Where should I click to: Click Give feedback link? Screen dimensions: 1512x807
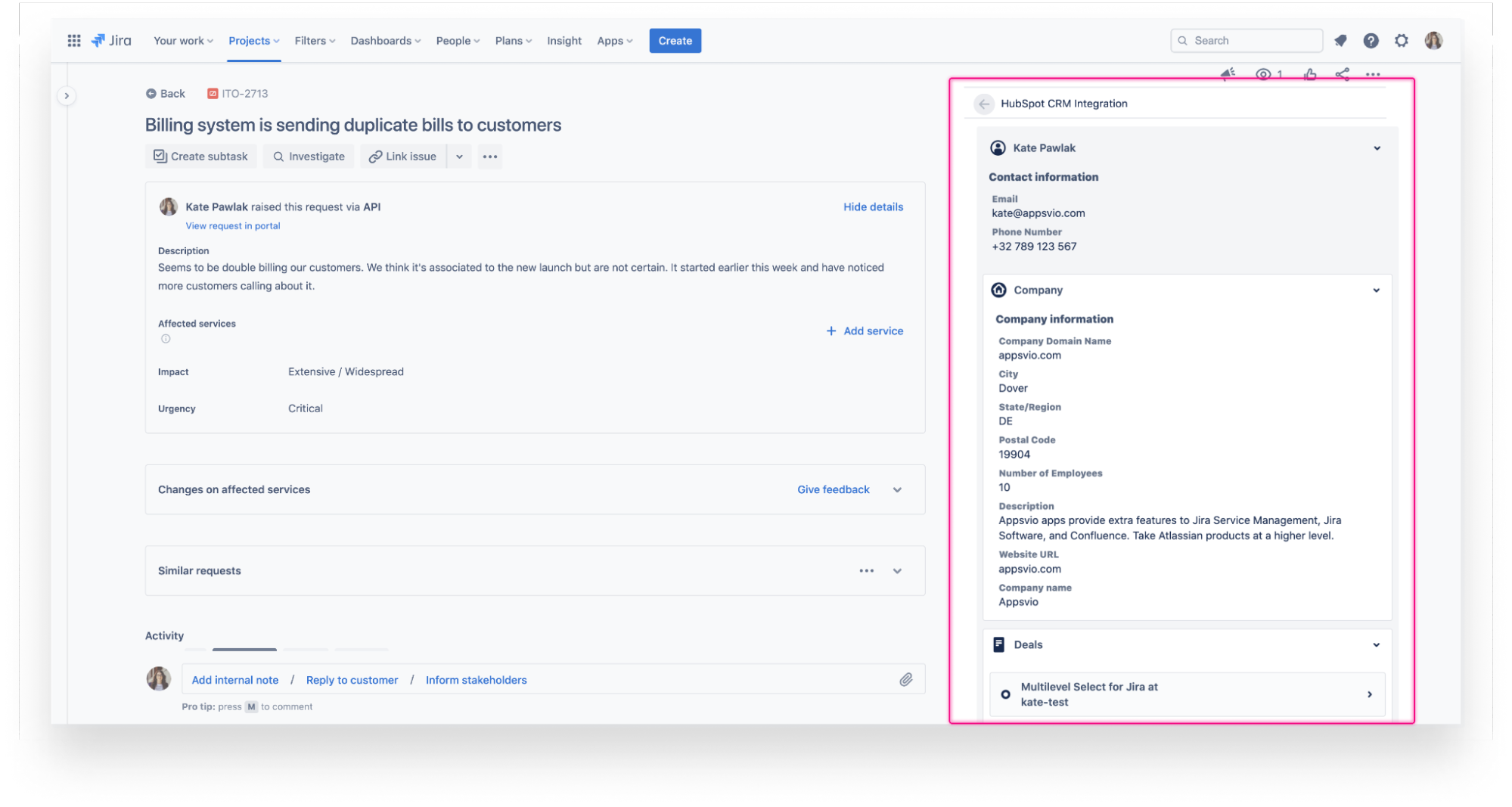tap(834, 490)
